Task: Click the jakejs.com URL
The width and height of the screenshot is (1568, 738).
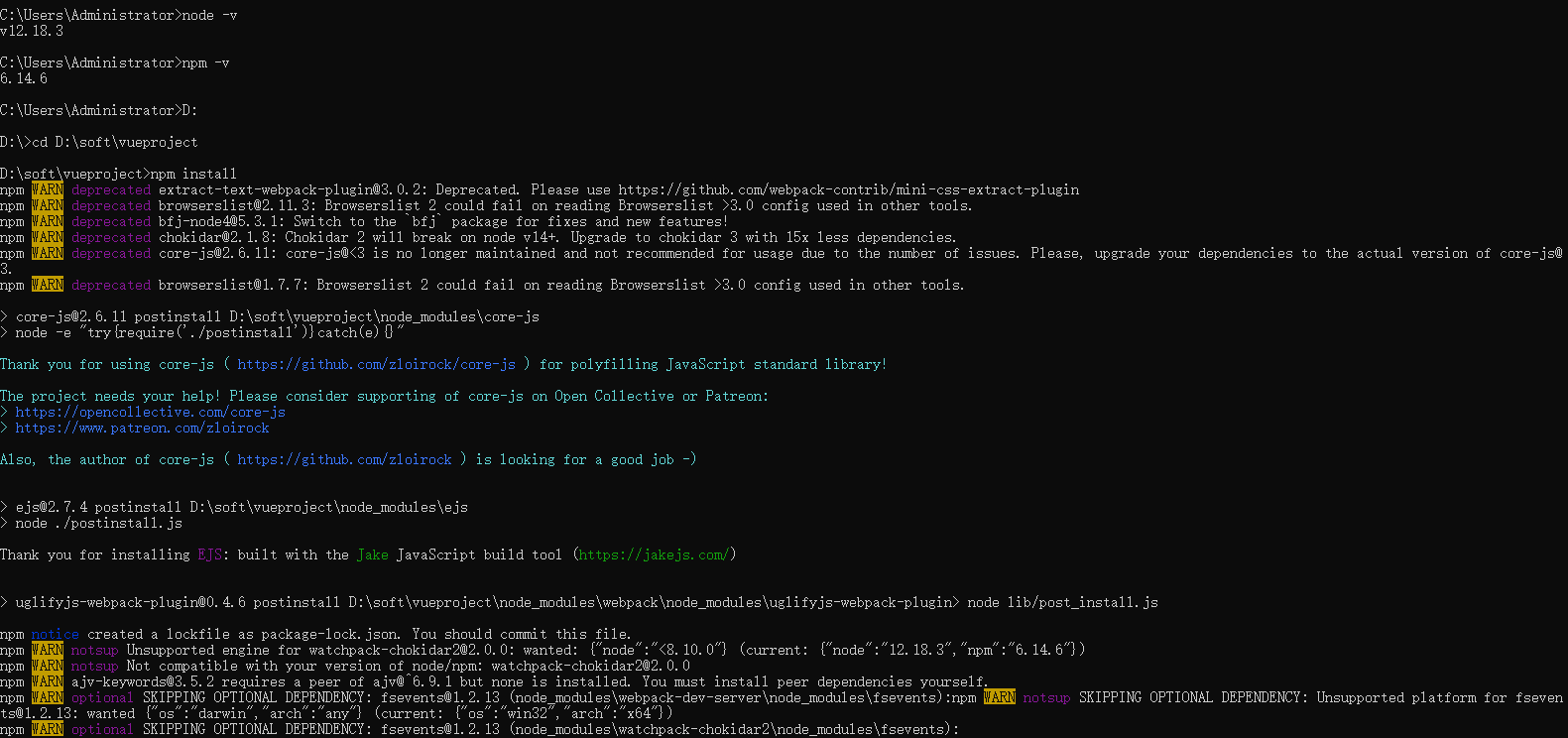Action: [x=655, y=554]
